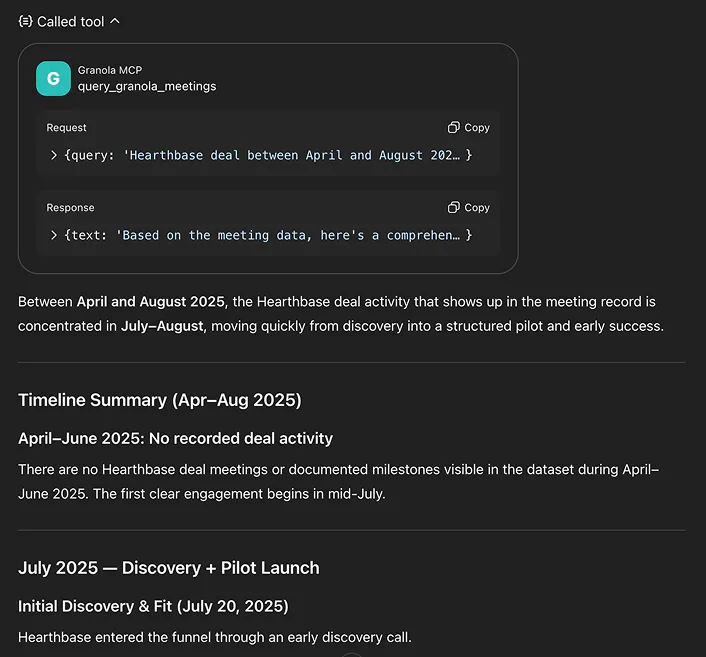Click the Called tool braces icon

25,21
